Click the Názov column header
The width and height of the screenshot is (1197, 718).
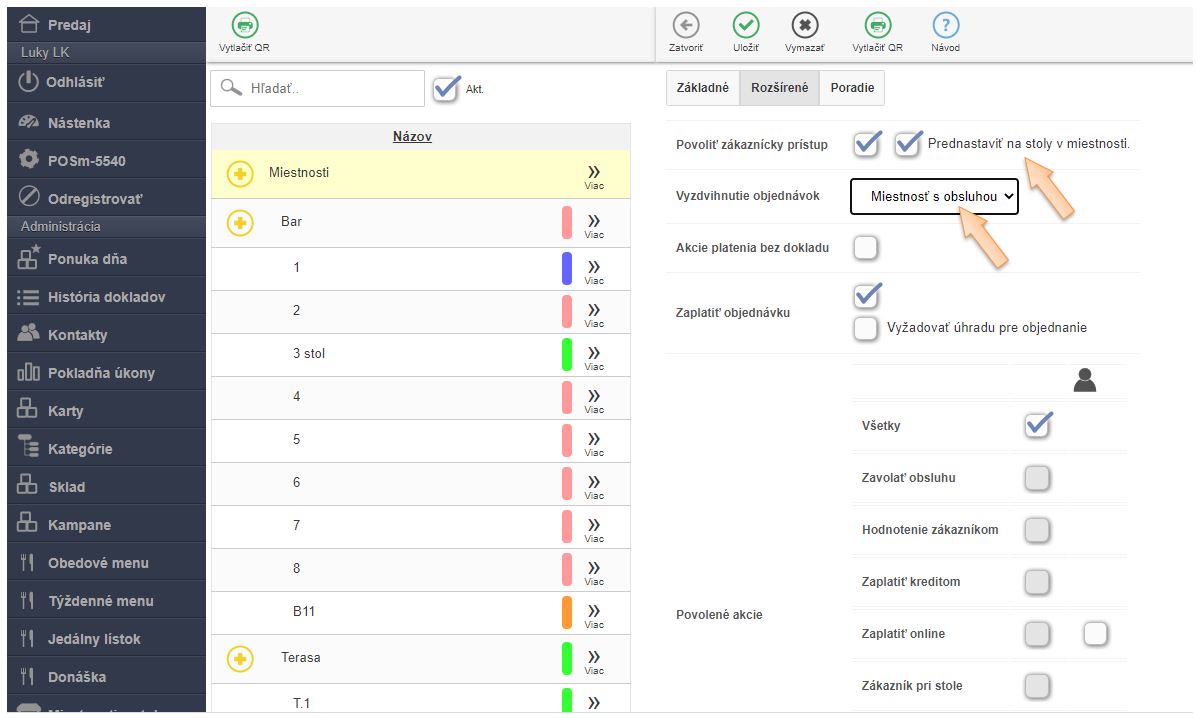pyautogui.click(x=412, y=136)
